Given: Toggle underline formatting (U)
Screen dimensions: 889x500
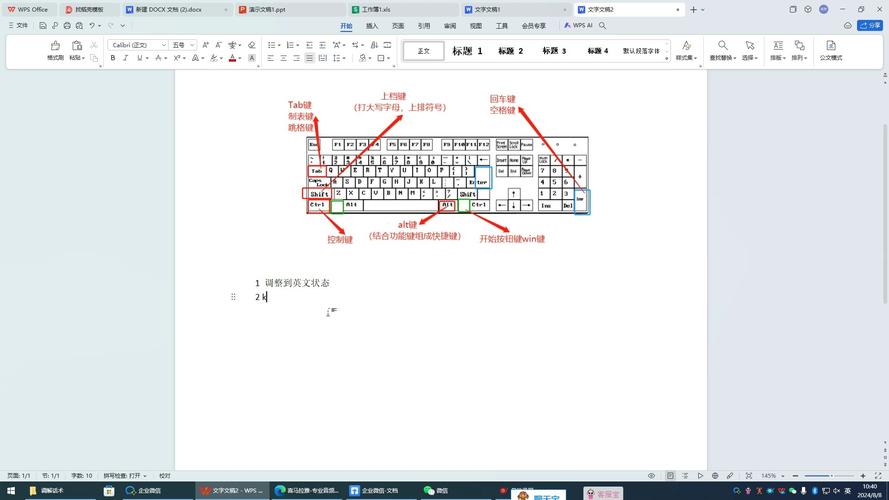Looking at the screenshot, I should tap(139, 58).
